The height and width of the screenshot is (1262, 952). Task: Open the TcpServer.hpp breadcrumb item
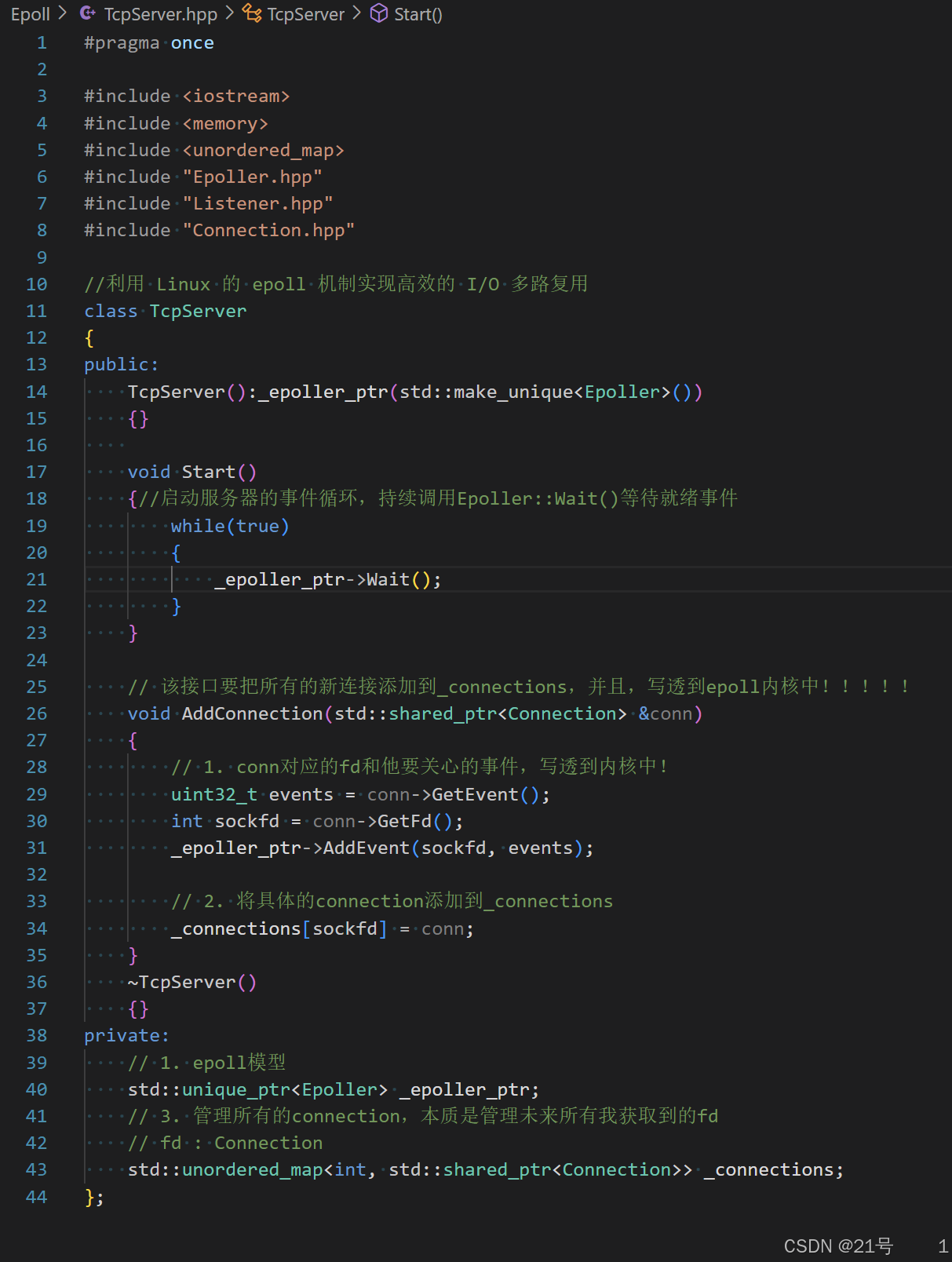coord(161,14)
